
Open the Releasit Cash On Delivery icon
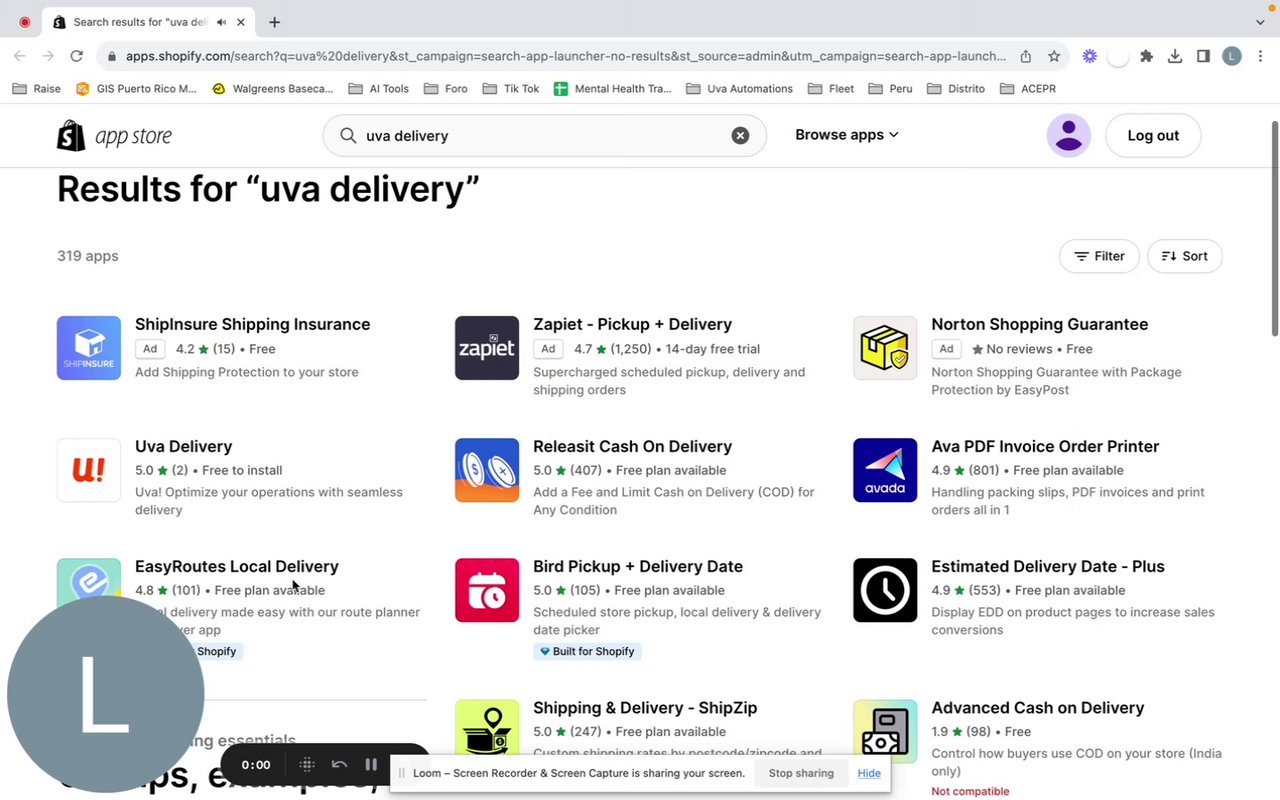pyautogui.click(x=487, y=470)
